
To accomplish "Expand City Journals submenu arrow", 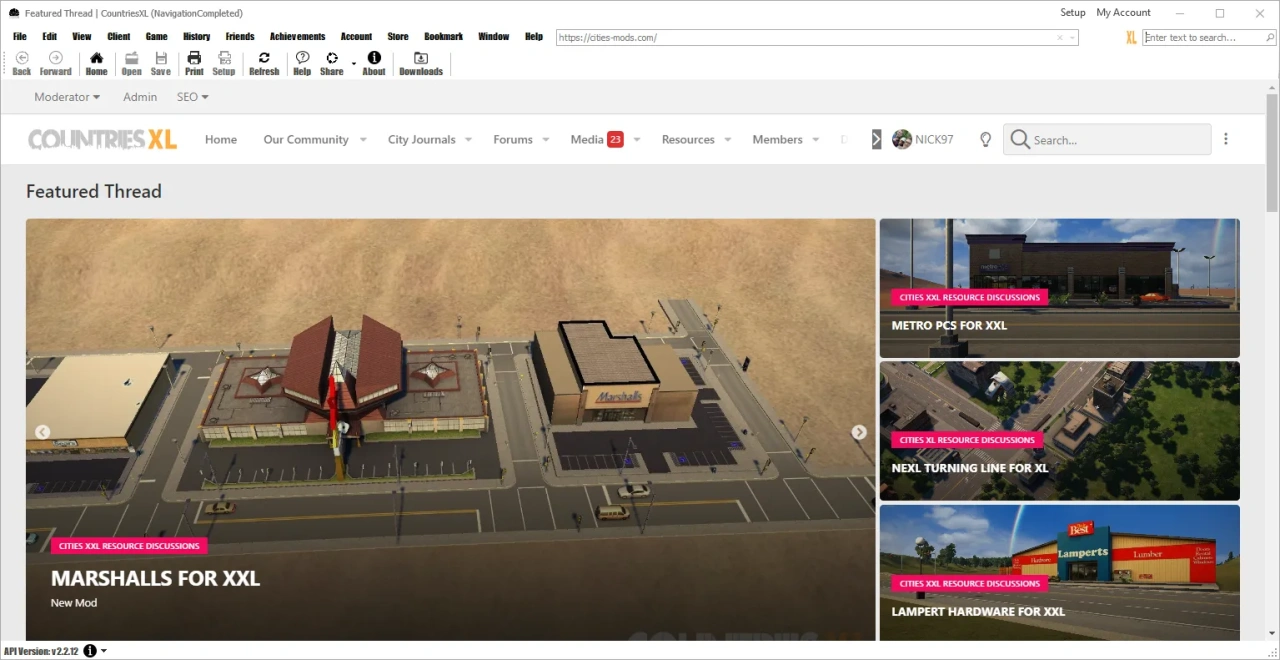I will [468, 140].
